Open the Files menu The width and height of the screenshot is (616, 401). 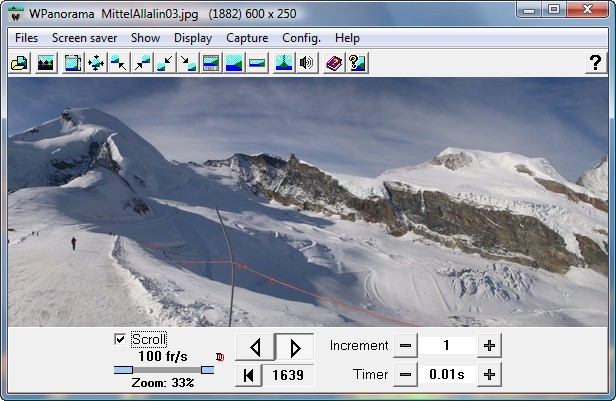point(27,38)
